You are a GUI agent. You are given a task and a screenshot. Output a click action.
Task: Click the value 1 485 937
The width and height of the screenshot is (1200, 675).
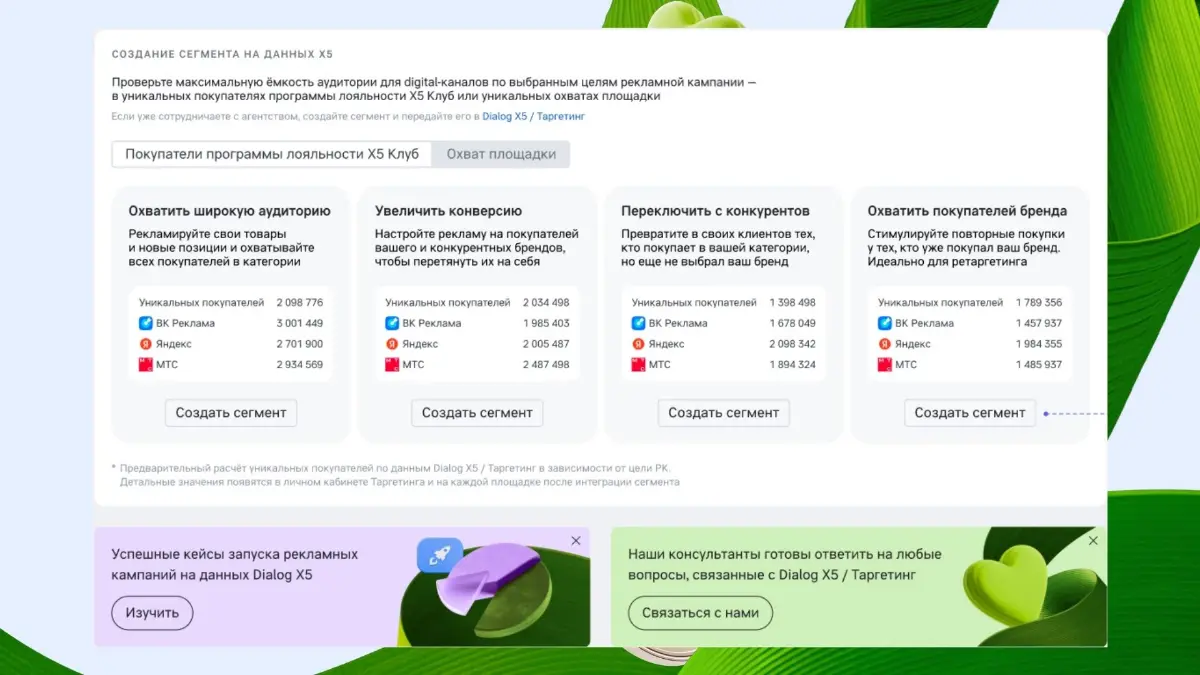click(x=1039, y=365)
